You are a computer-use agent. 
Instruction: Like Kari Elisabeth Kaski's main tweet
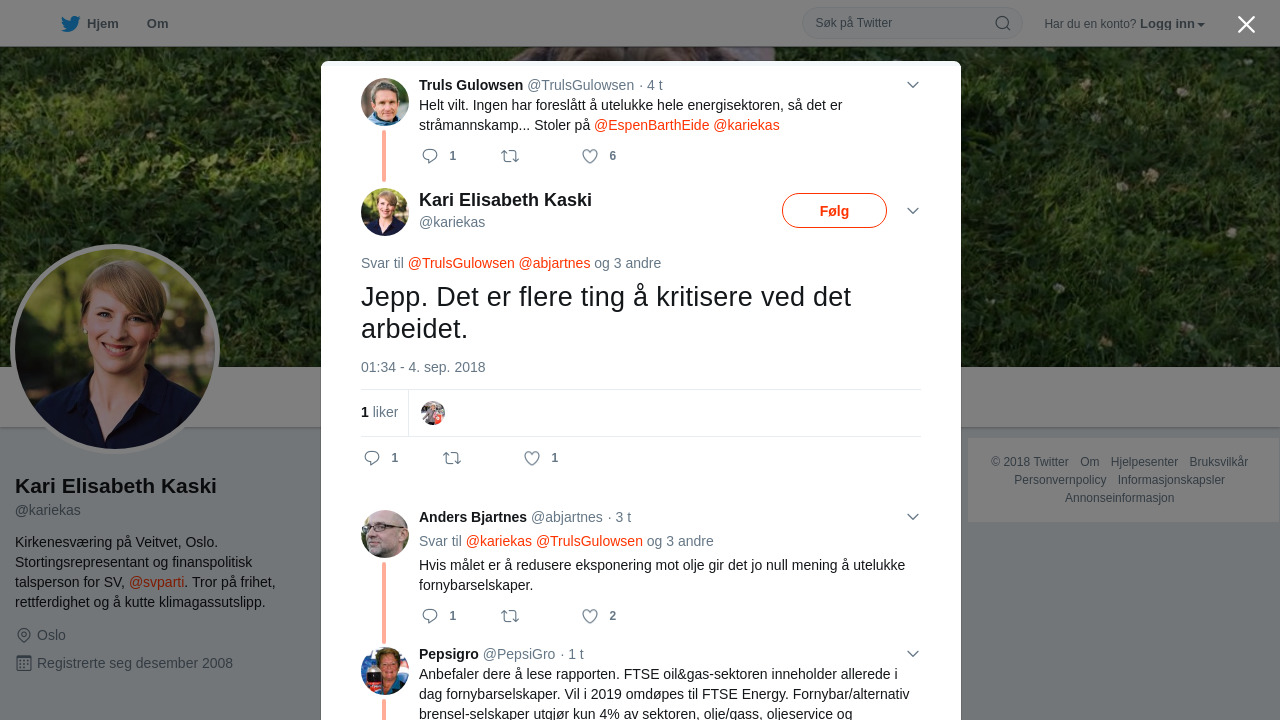[532, 458]
